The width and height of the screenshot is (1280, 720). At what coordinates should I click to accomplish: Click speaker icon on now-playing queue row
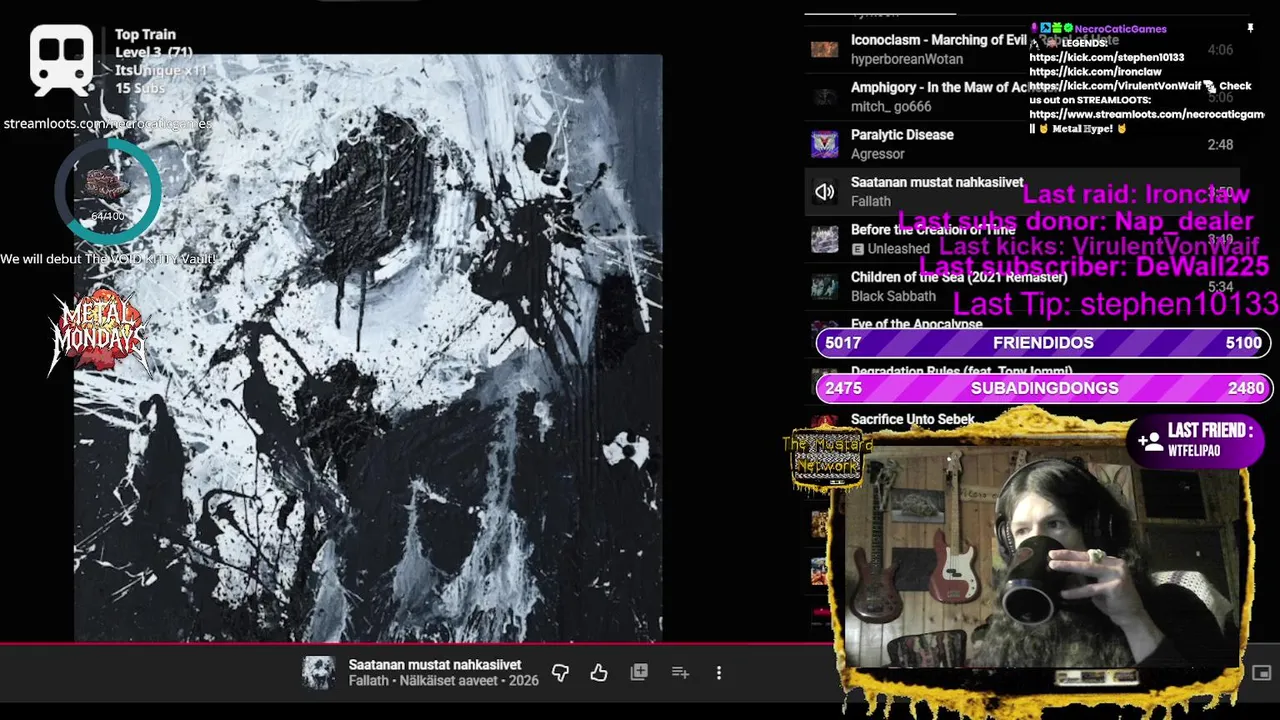pos(824,192)
